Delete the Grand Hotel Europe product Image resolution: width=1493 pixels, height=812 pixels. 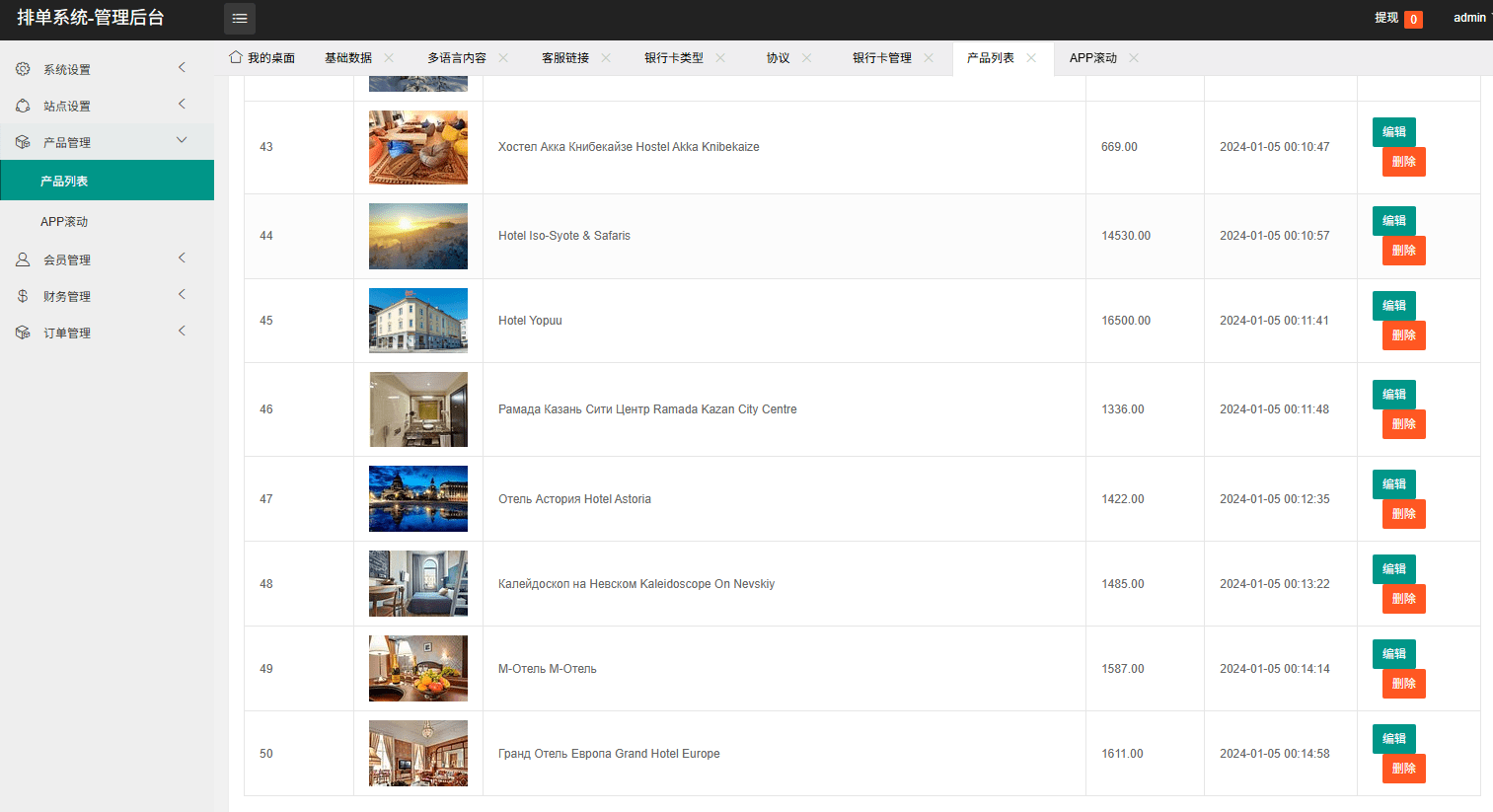(1403, 769)
